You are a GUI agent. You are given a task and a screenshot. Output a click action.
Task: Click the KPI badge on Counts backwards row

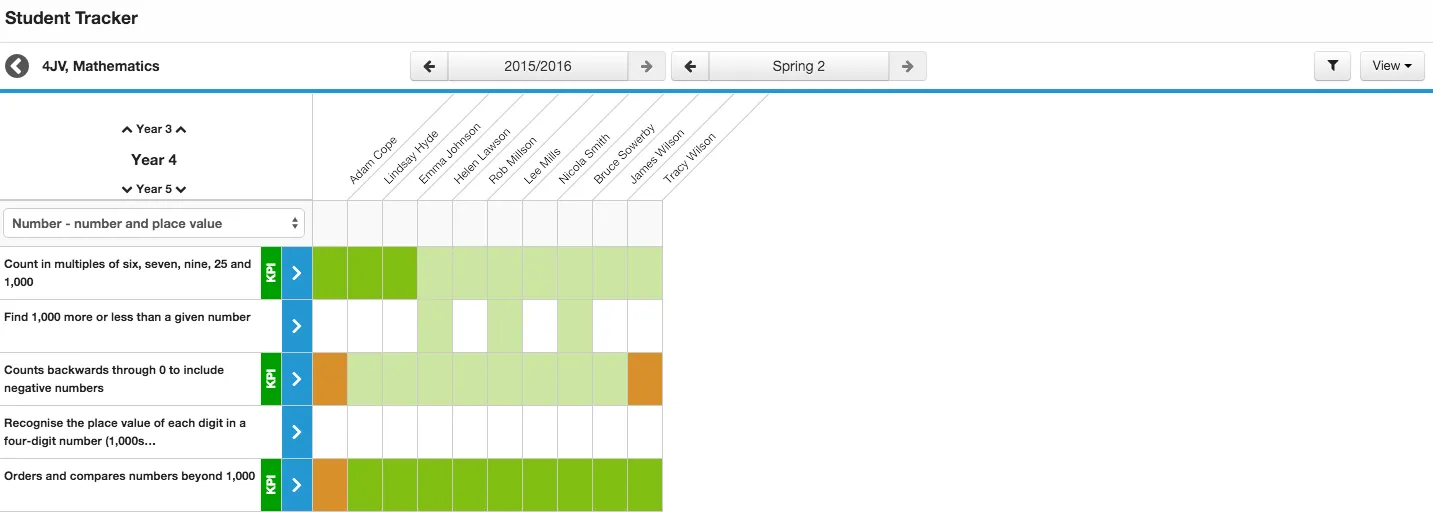click(271, 379)
